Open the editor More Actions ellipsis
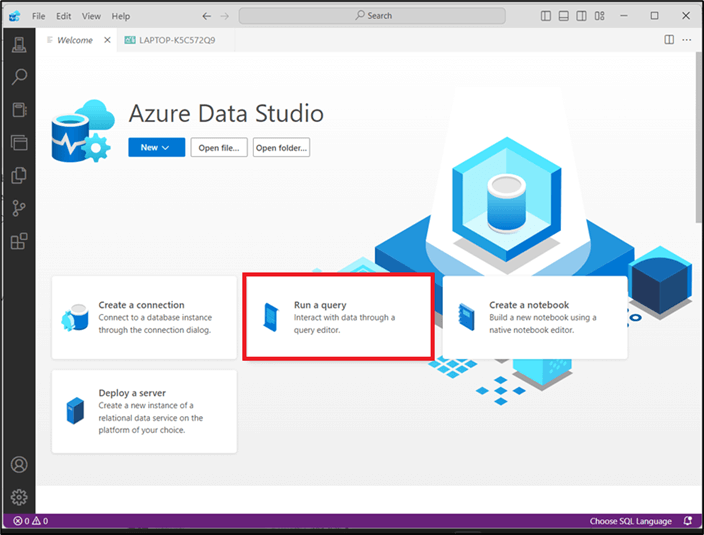Screen dimensions: 704x535 pos(687,40)
